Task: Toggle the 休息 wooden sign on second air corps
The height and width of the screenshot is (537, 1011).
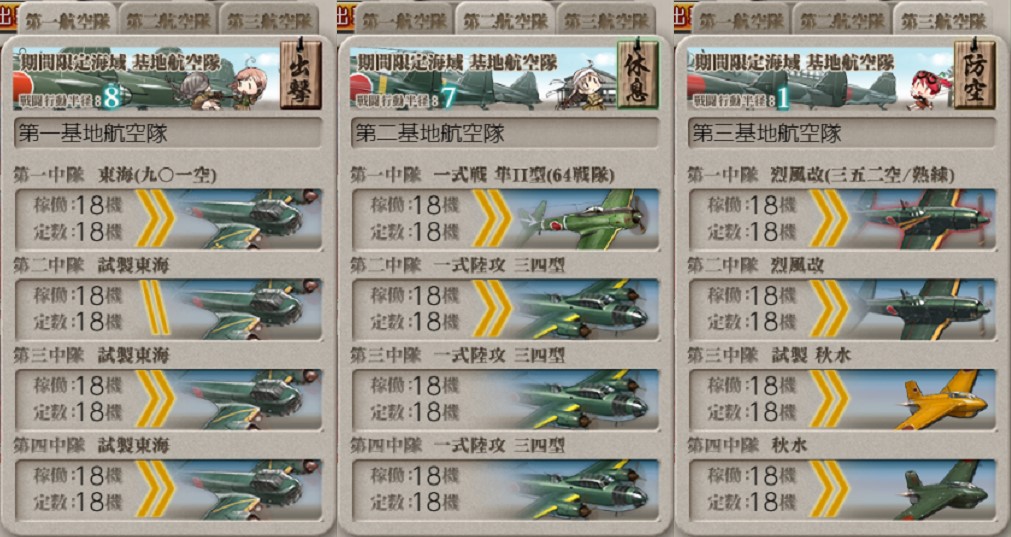Action: click(638, 75)
